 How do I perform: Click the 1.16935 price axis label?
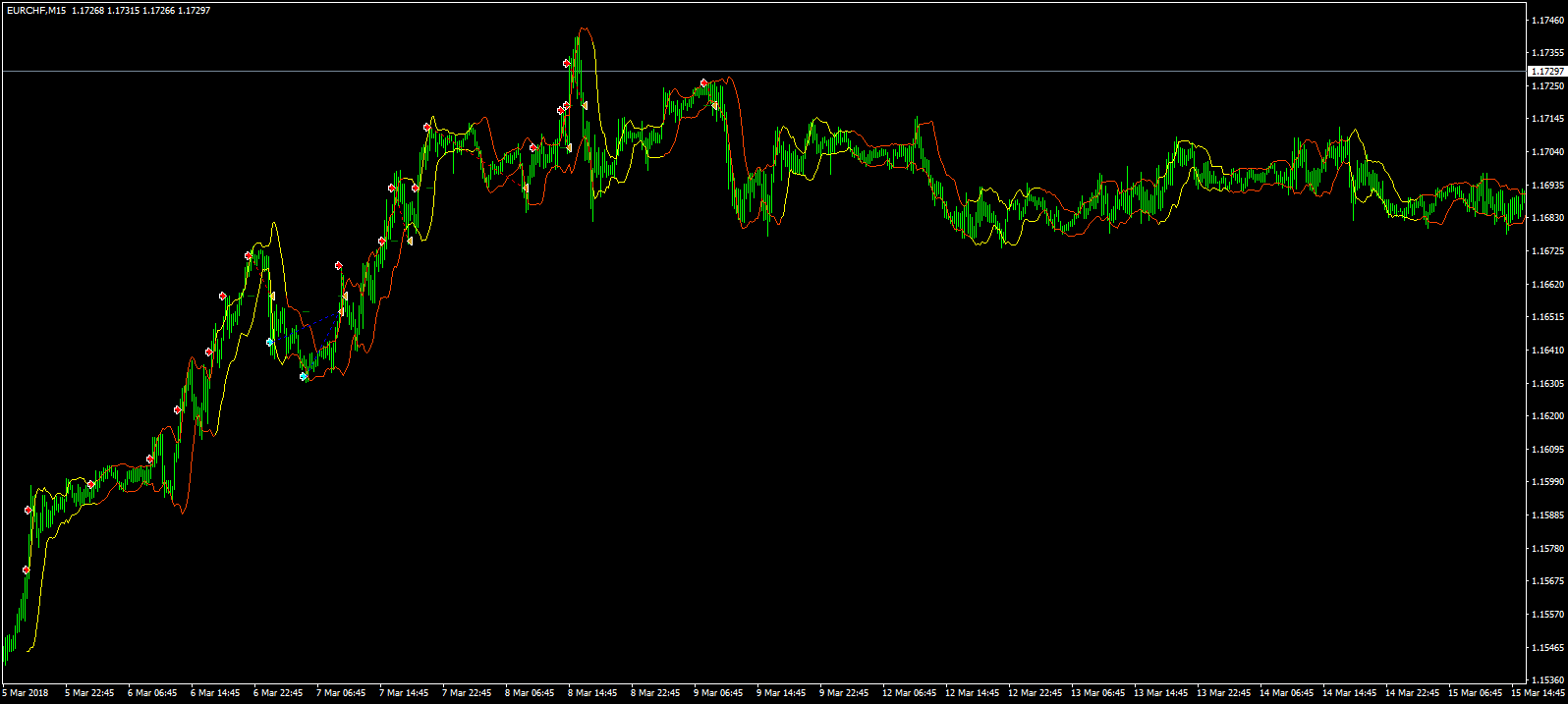point(1548,185)
